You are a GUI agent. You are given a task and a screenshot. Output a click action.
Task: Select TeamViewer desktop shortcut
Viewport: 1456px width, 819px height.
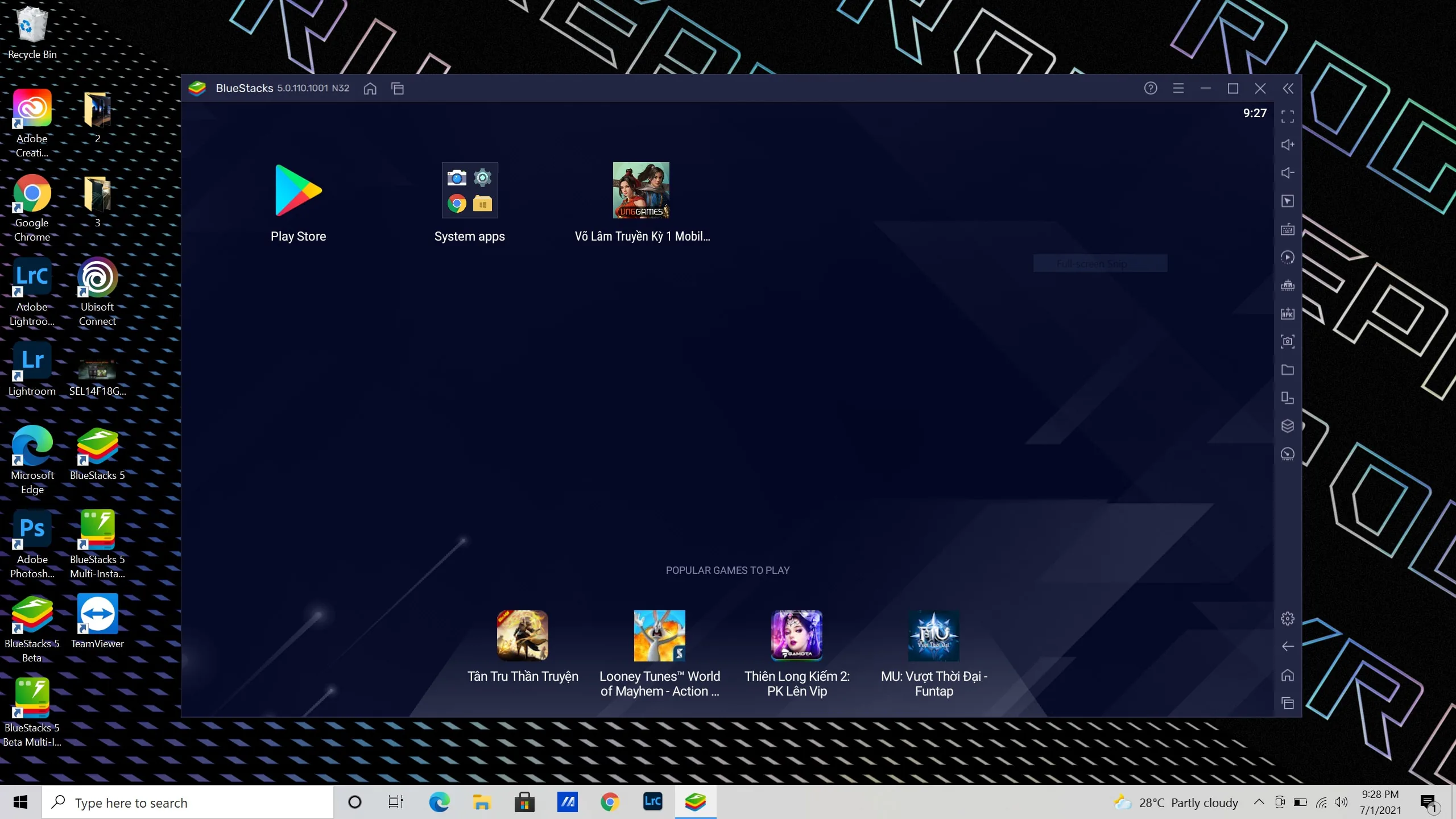[x=97, y=621]
